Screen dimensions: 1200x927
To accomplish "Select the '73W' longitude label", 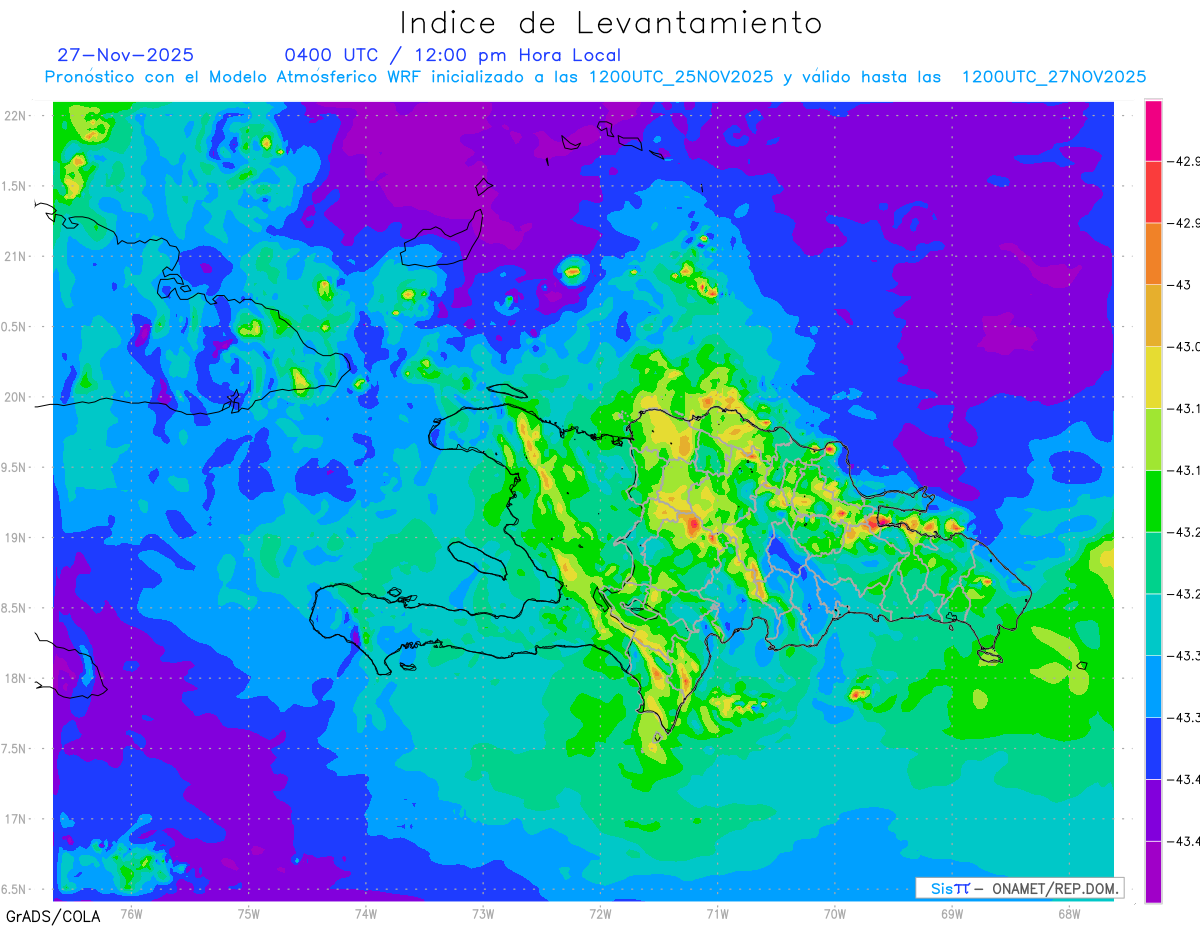I will [483, 913].
